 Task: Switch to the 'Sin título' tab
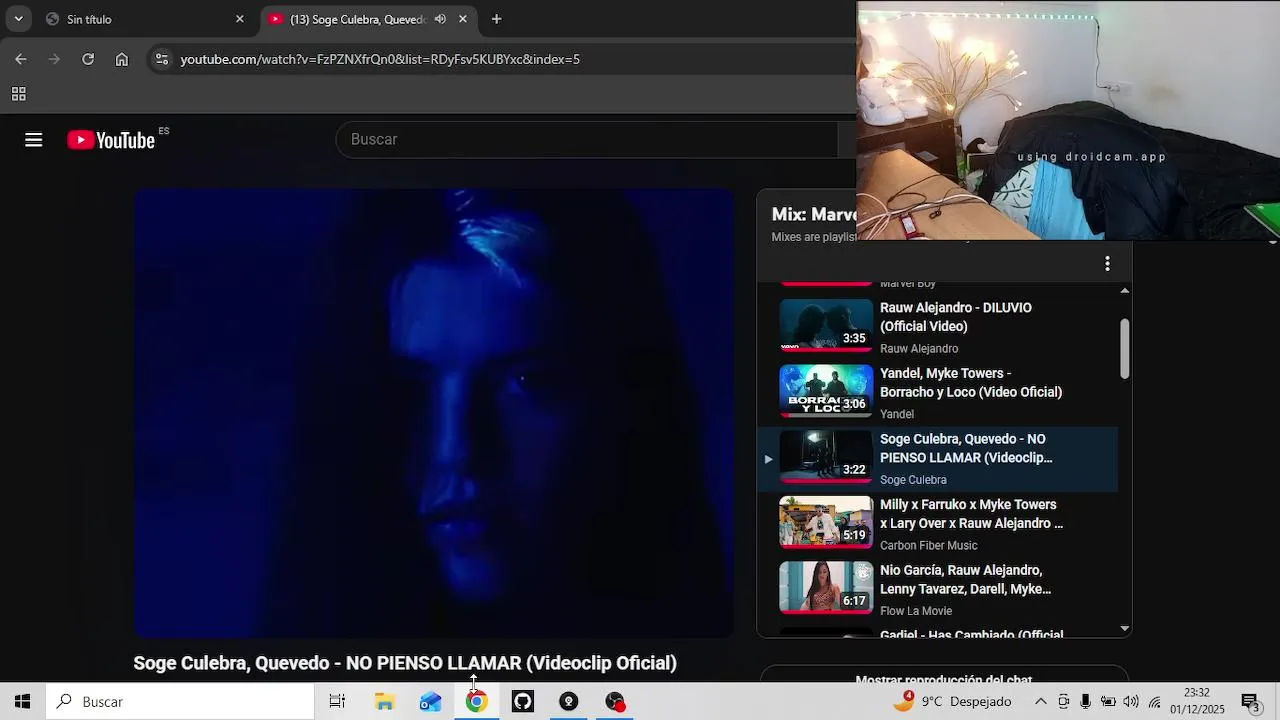pyautogui.click(x=145, y=19)
